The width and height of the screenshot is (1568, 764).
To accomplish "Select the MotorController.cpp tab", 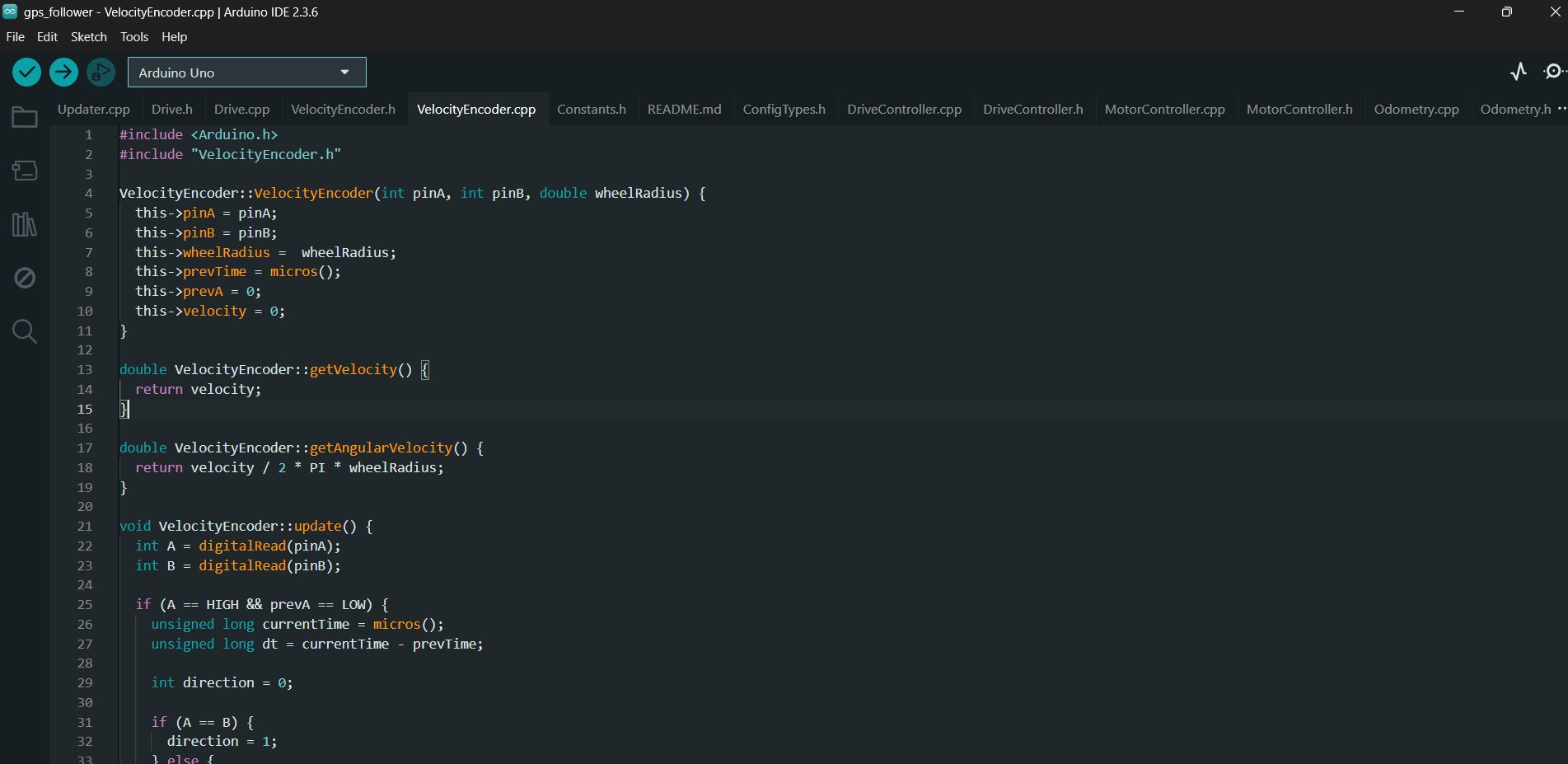I will click(x=1164, y=110).
